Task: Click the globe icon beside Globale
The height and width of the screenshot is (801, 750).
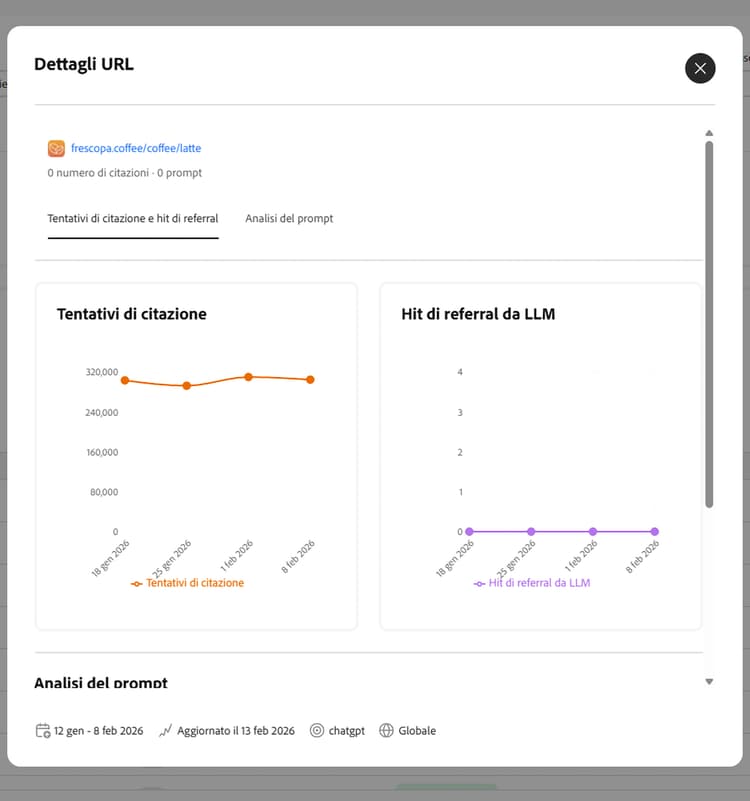Action: tap(387, 731)
